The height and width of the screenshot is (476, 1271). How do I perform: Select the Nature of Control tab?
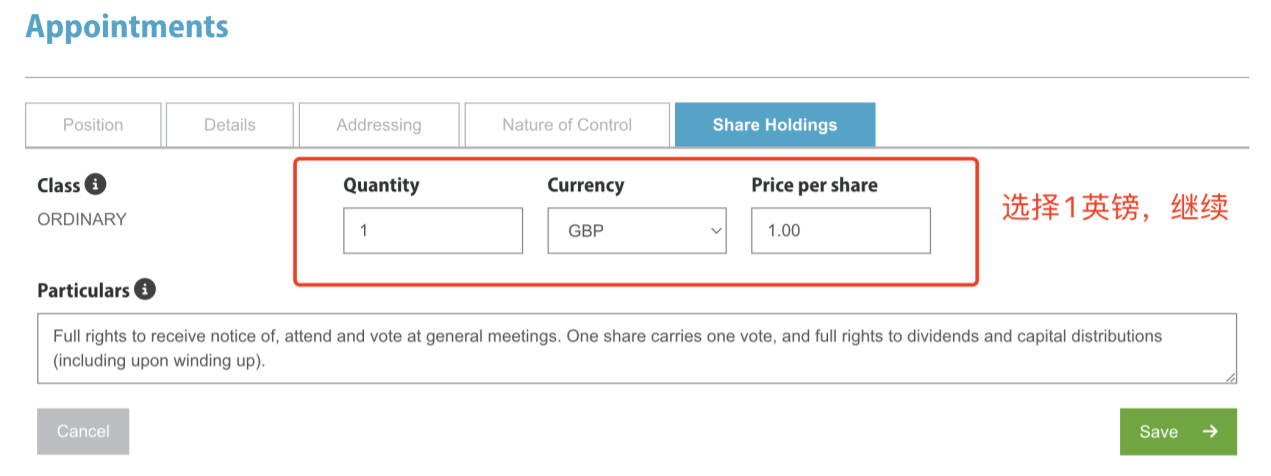[567, 125]
